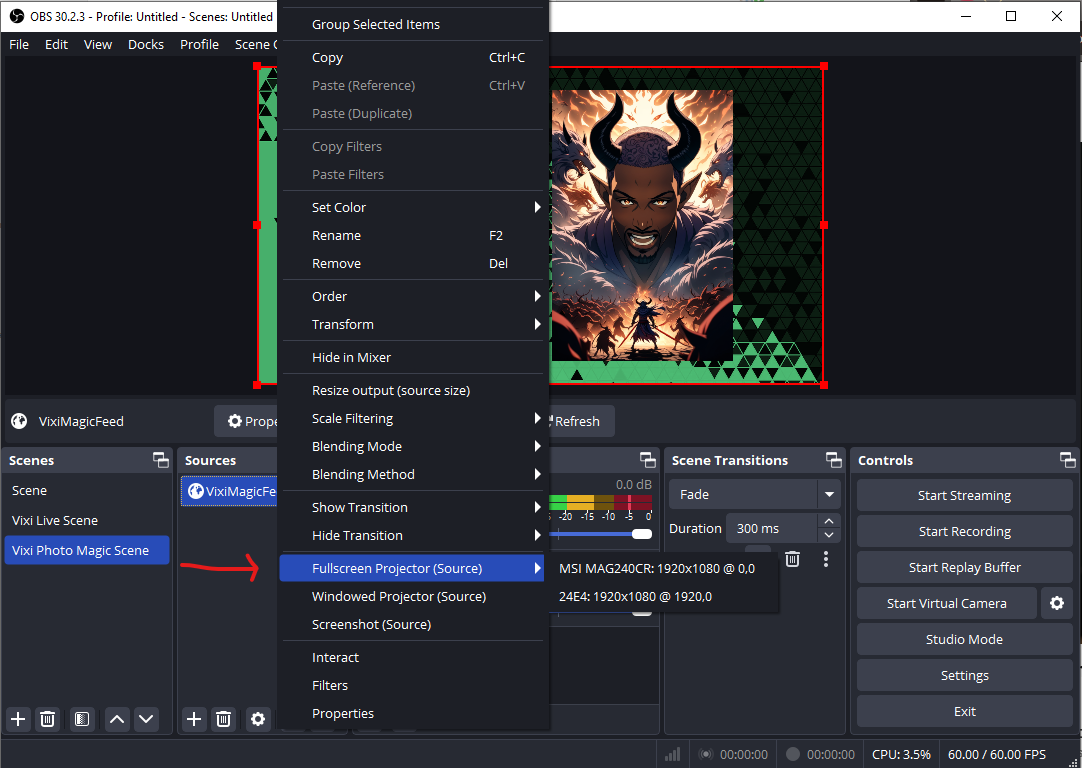Click Start Virtual Camera button

pos(946,603)
